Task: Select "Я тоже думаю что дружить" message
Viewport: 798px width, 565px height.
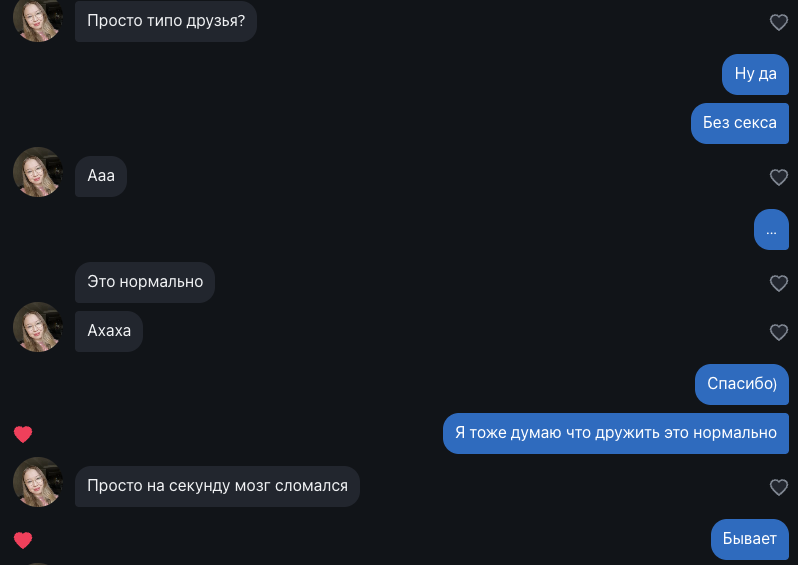Action: (x=615, y=433)
